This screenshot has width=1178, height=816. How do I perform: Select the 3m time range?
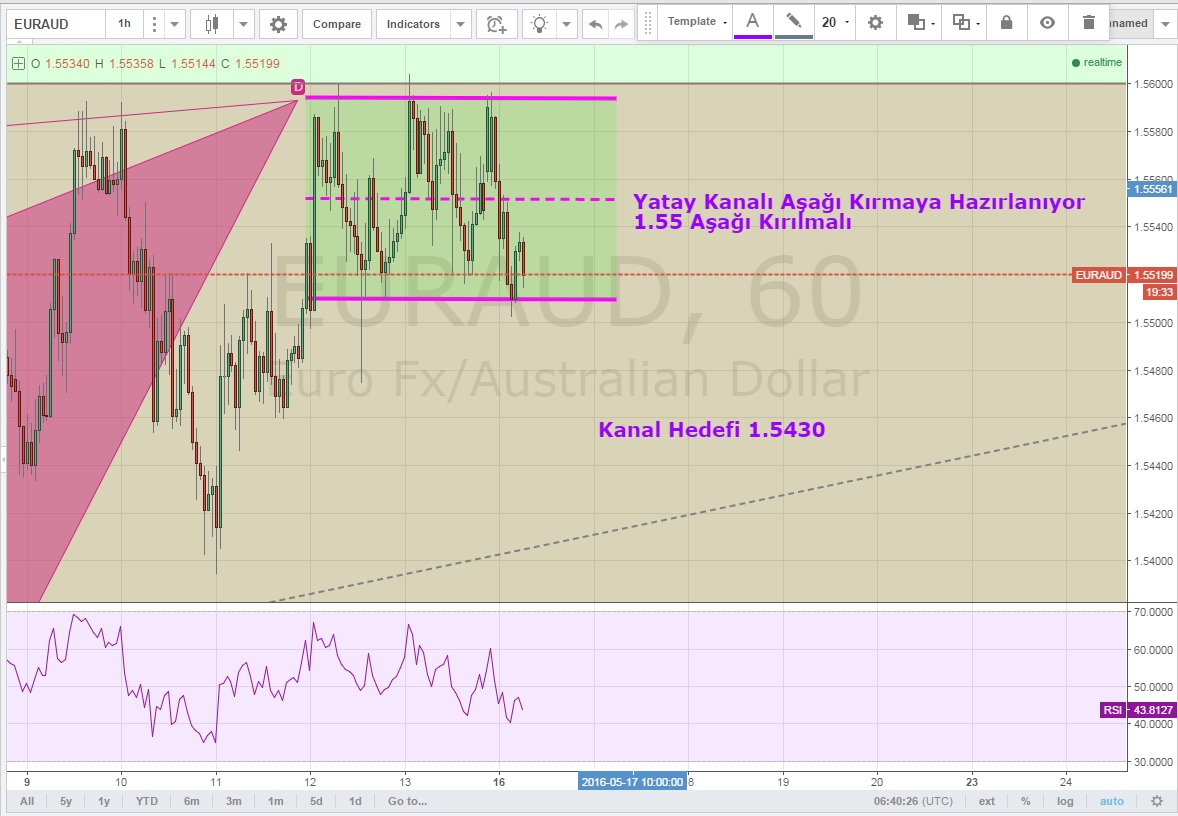(x=233, y=801)
